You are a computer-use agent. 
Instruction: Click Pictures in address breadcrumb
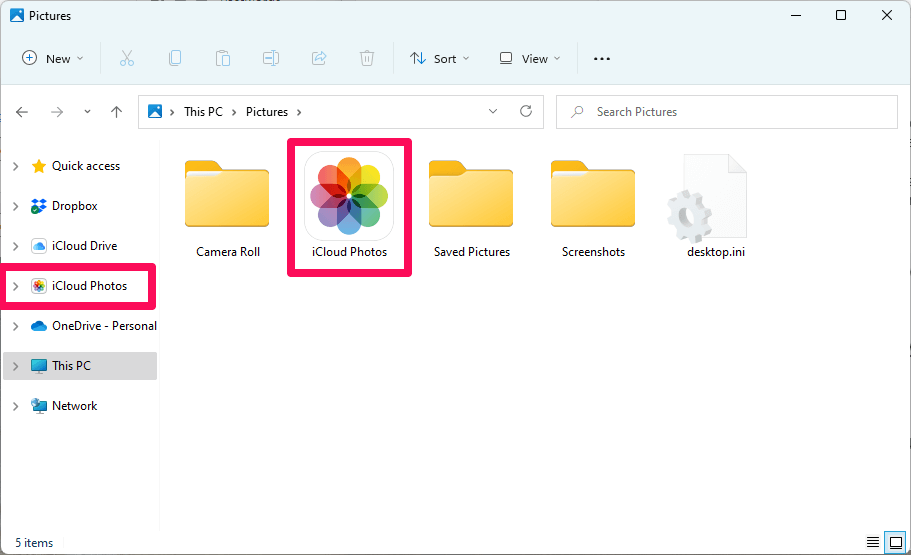point(267,112)
